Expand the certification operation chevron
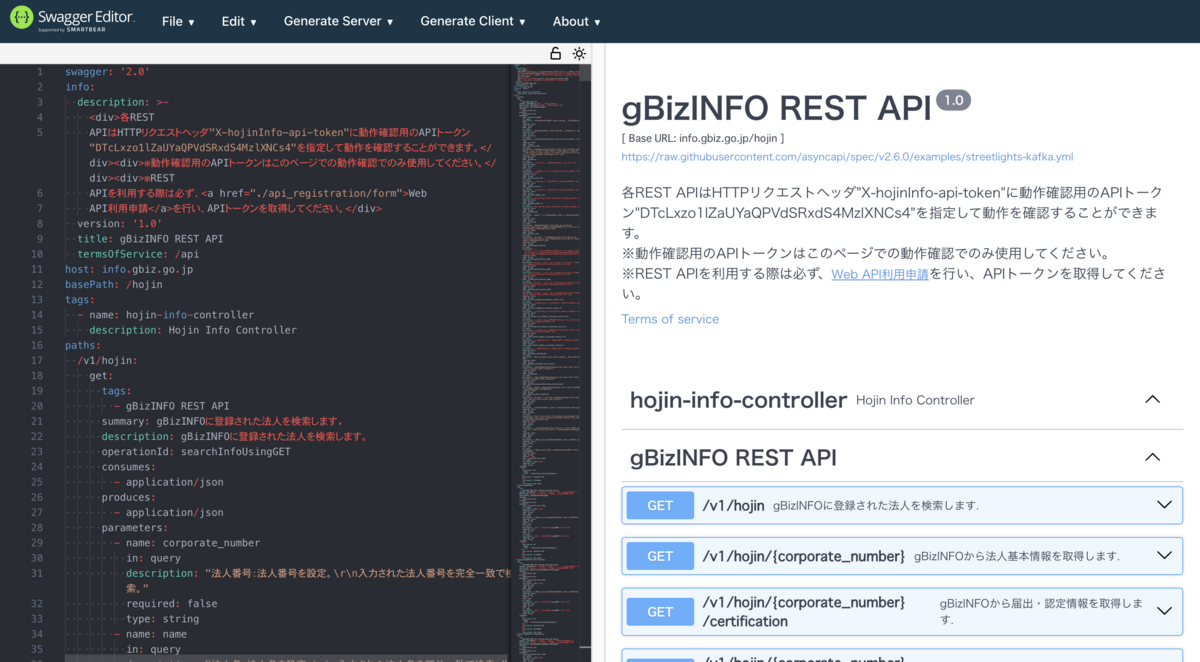This screenshot has width=1200, height=662. (1164, 611)
